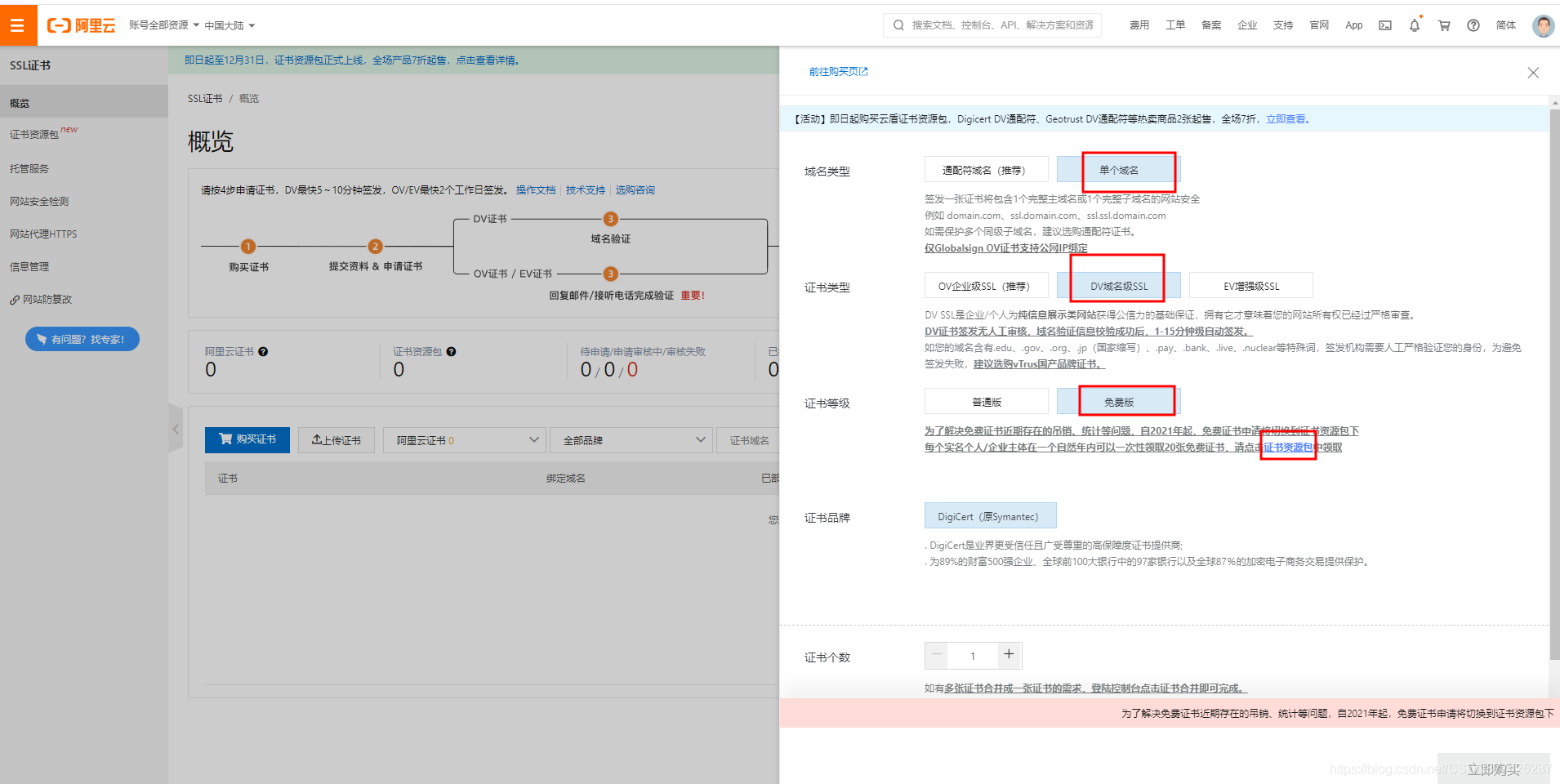Click the 立即购买 button

1493,768
